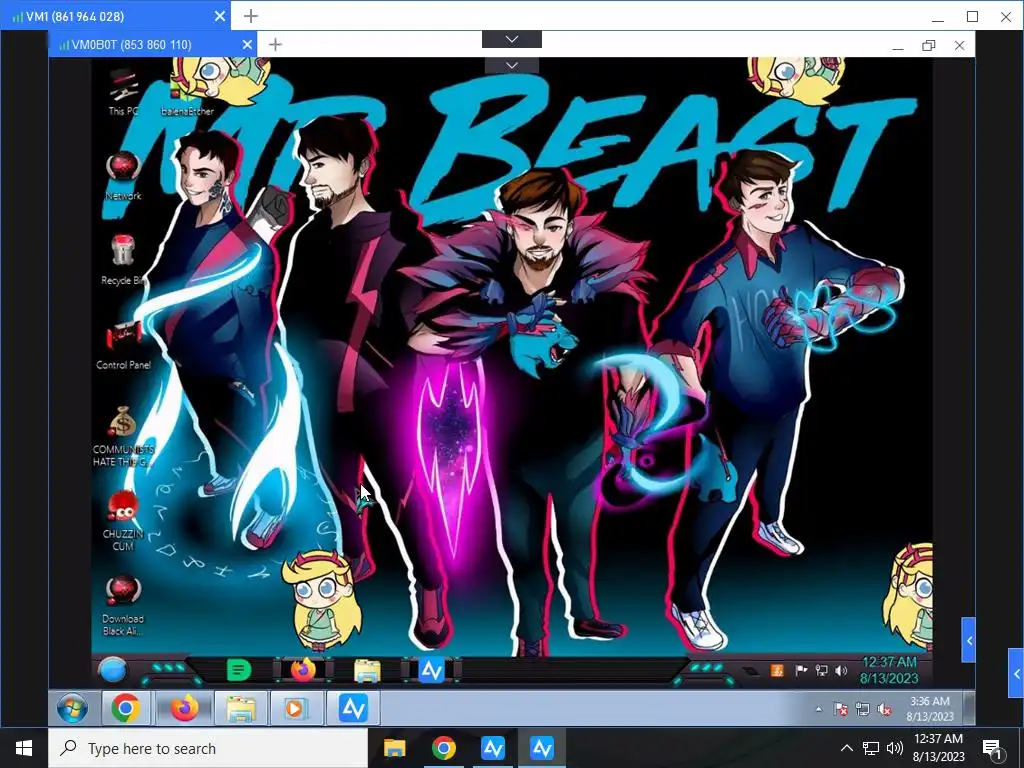Expand the lower AnyDesk toolbar chevron
1024x768 pixels.
tap(512, 65)
